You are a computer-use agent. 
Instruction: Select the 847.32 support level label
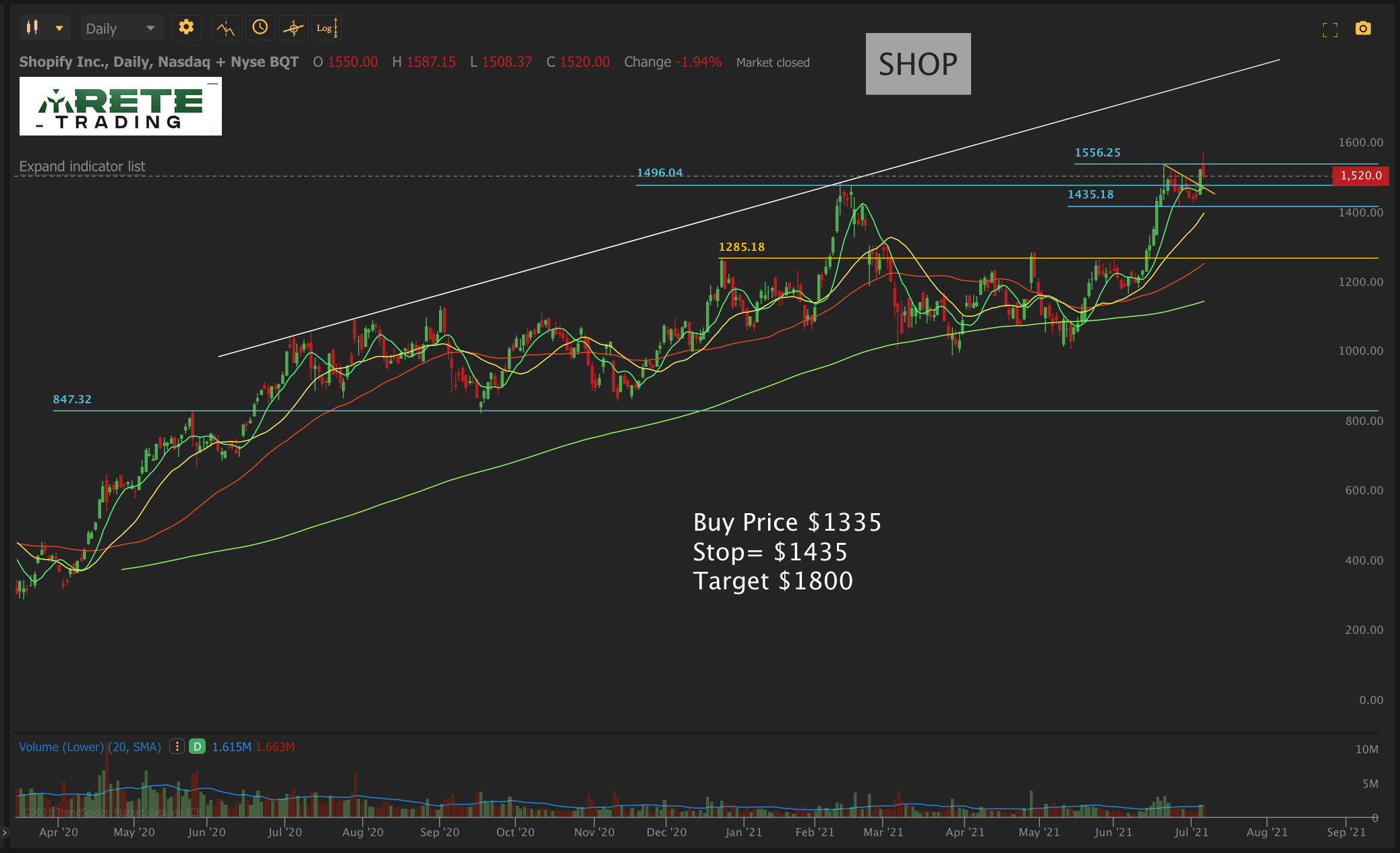pyautogui.click(x=72, y=399)
